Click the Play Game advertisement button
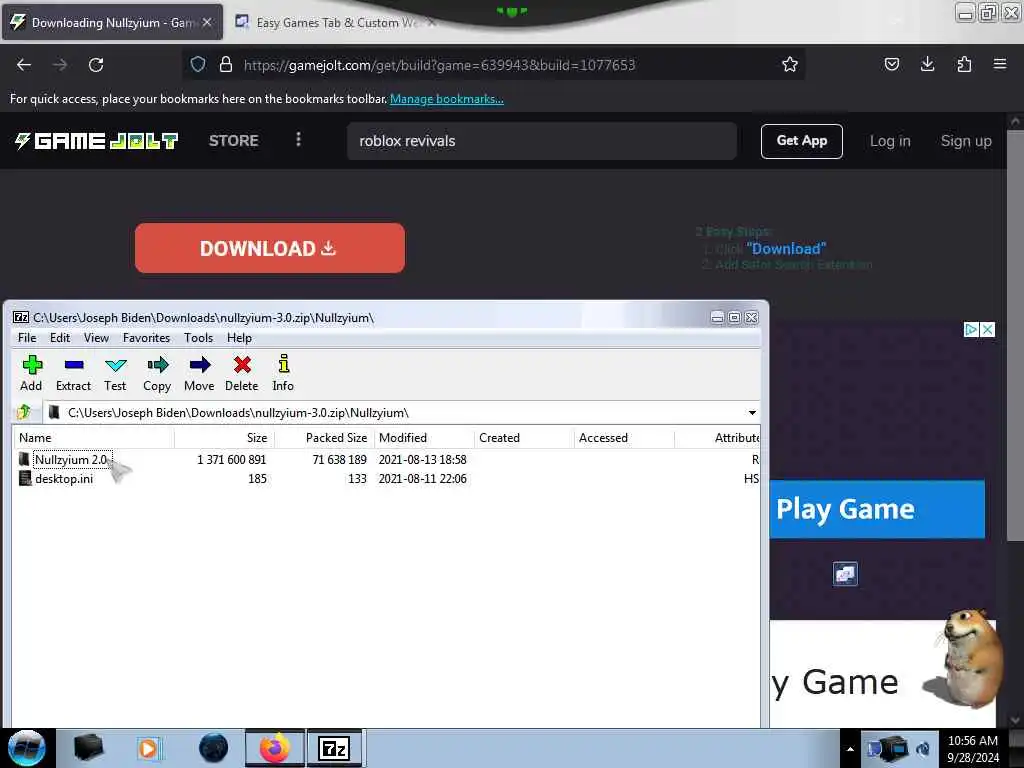Screen dimensions: 1024x768 tap(876, 509)
